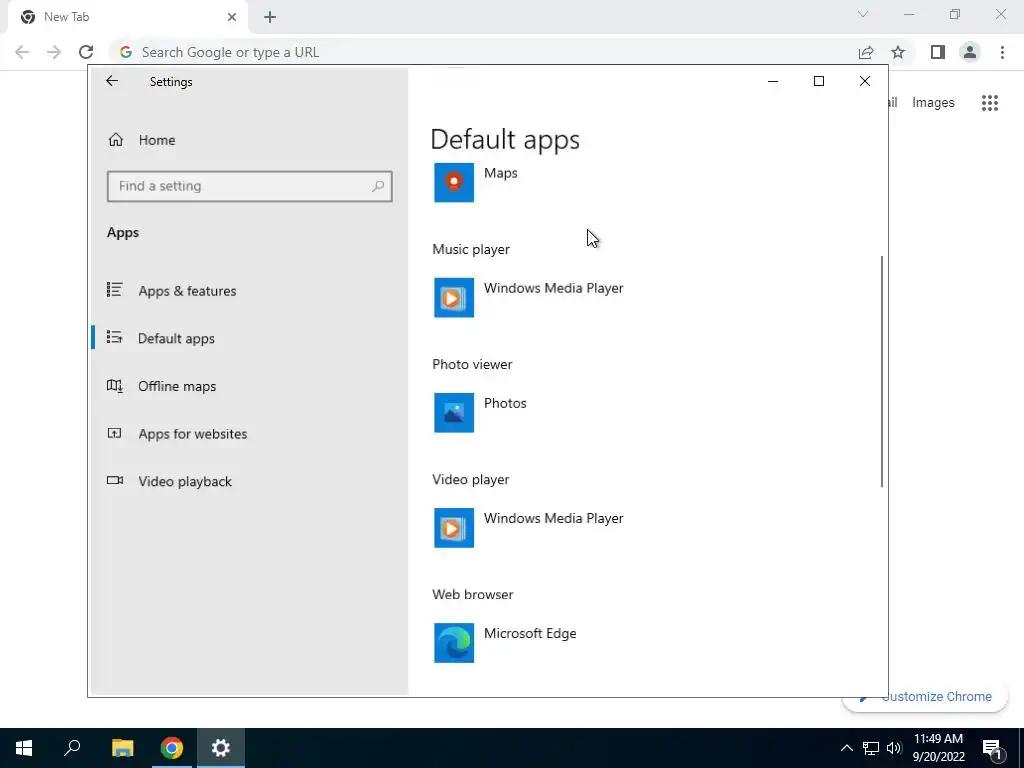Click the Find a setting search box

point(249,186)
